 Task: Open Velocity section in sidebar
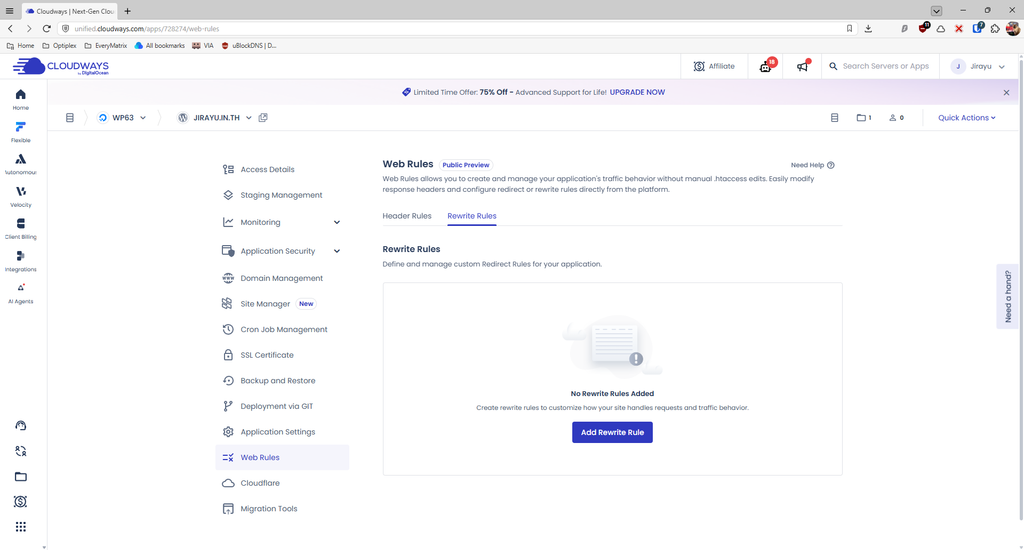(x=20, y=196)
